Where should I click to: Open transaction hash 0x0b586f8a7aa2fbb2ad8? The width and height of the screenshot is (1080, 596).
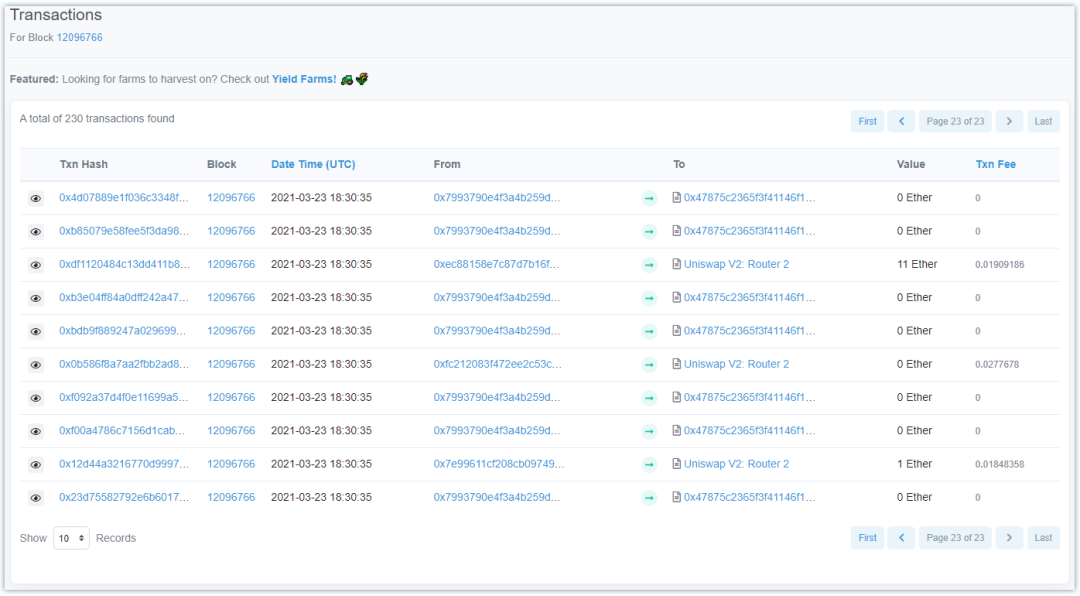tap(124, 364)
